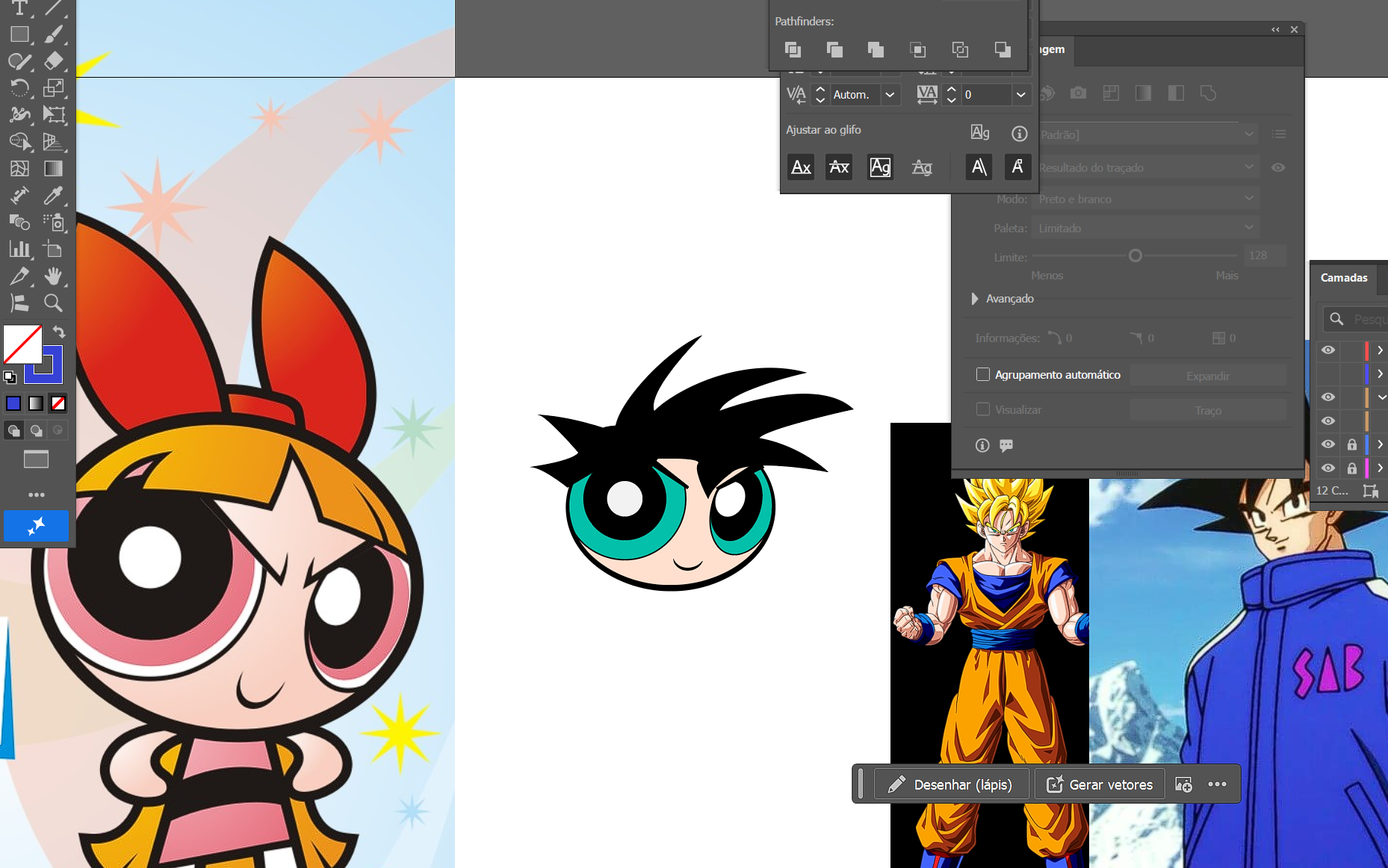Click the Ajustar ao glifo info icon

coord(1019,134)
